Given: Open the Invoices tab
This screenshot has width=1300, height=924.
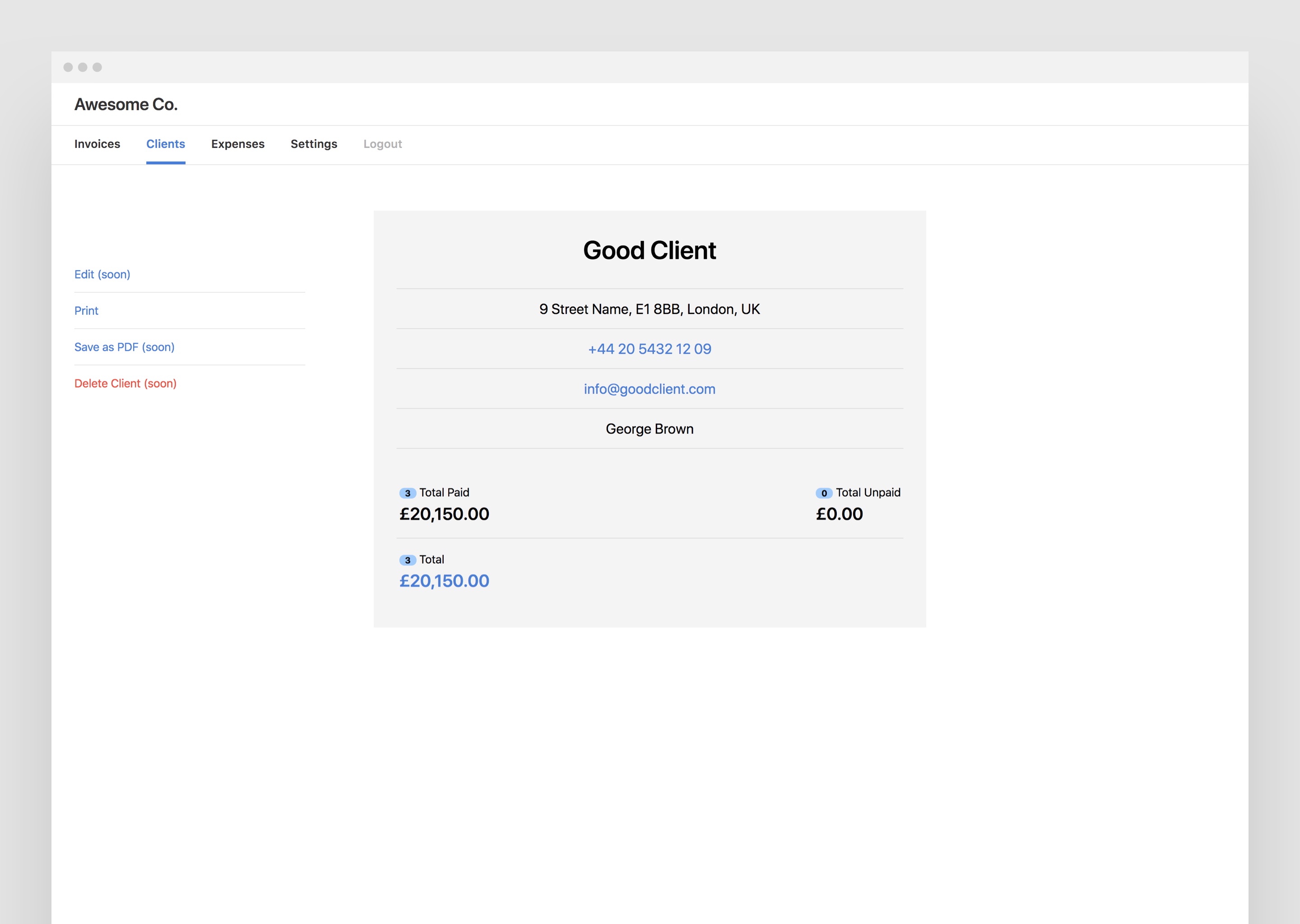Looking at the screenshot, I should (x=97, y=144).
